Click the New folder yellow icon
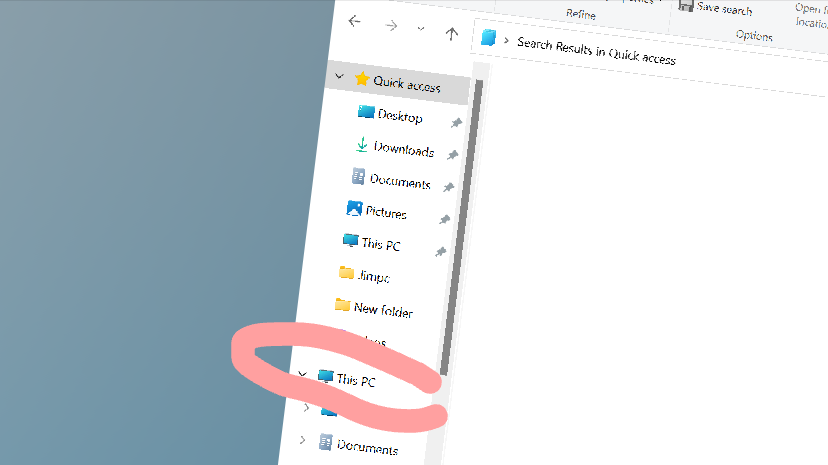 pos(342,305)
